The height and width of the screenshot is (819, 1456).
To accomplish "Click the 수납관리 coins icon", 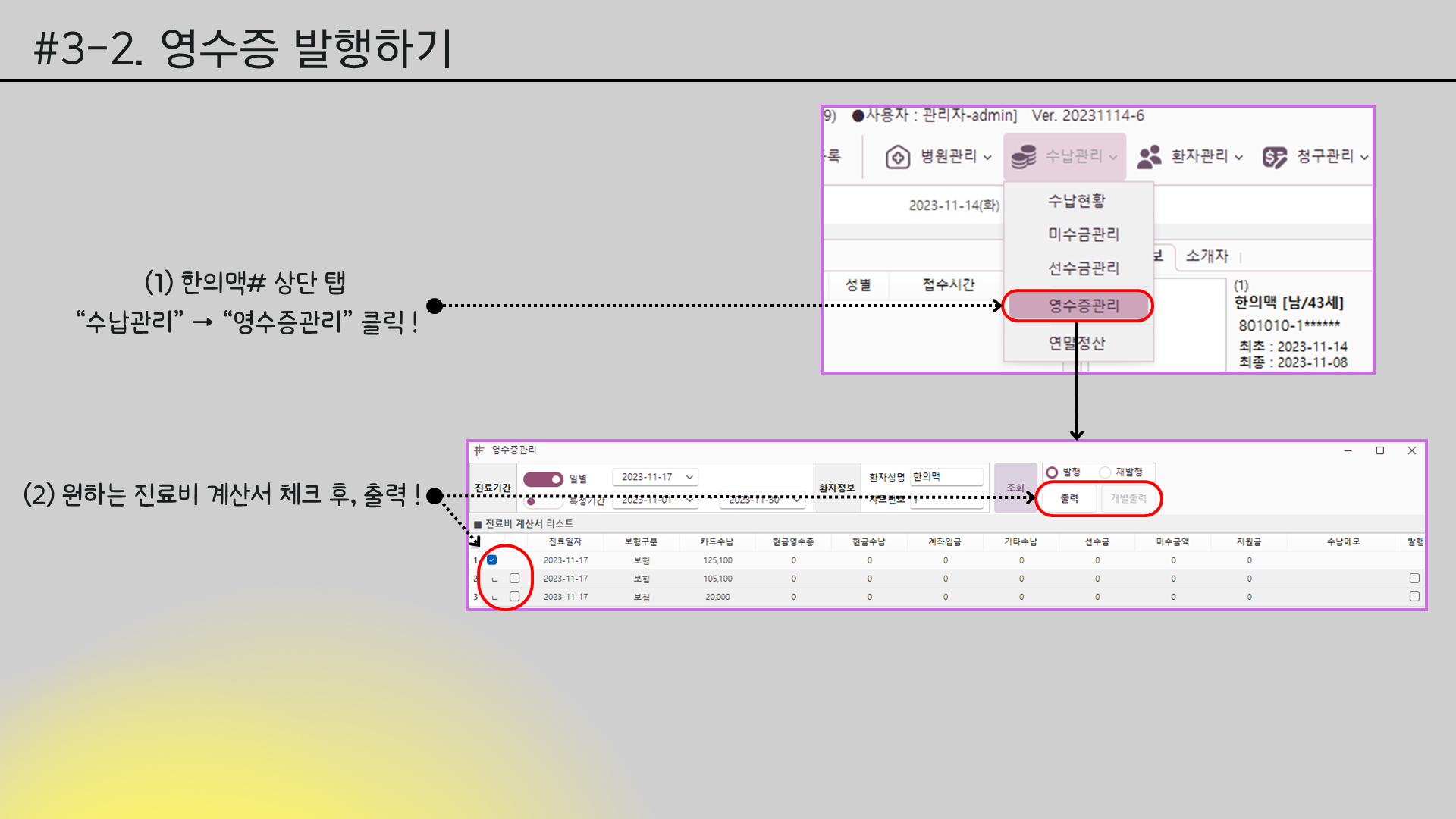I will pyautogui.click(x=1023, y=157).
